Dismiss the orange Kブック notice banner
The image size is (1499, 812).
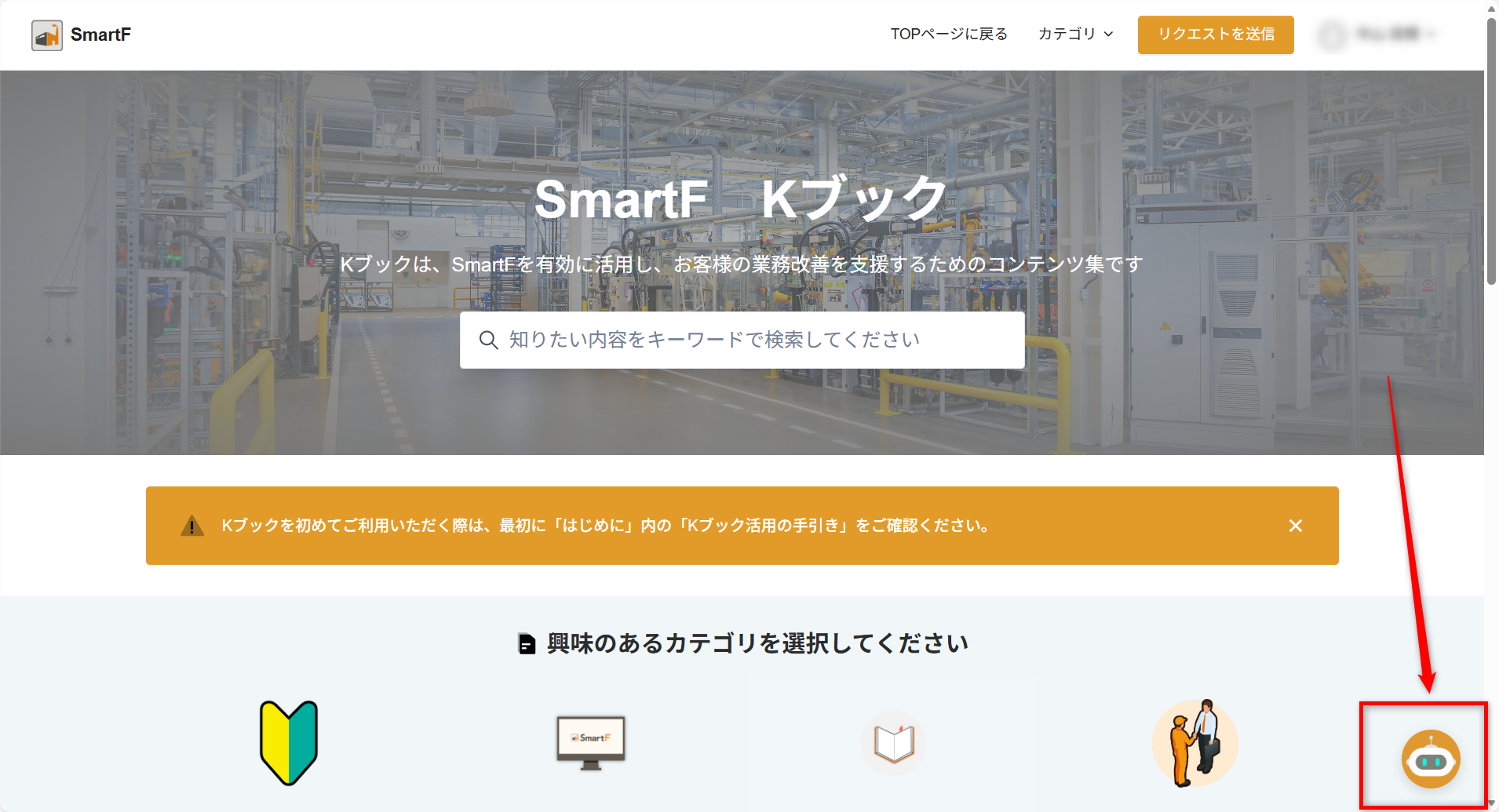[1295, 526]
